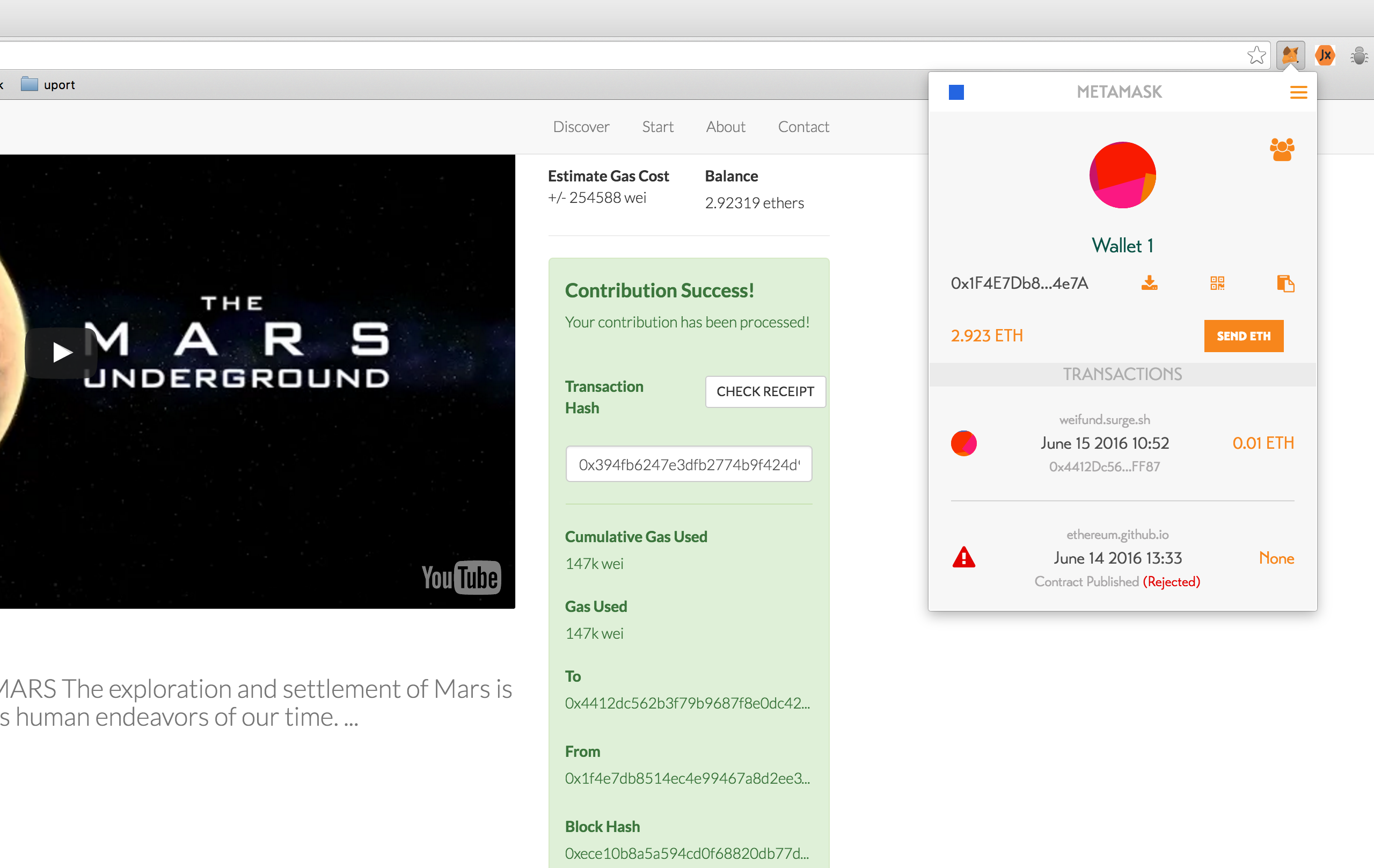Click the Block Hash value 0xece10b8a5a594...
The height and width of the screenshot is (868, 1374).
click(x=686, y=854)
